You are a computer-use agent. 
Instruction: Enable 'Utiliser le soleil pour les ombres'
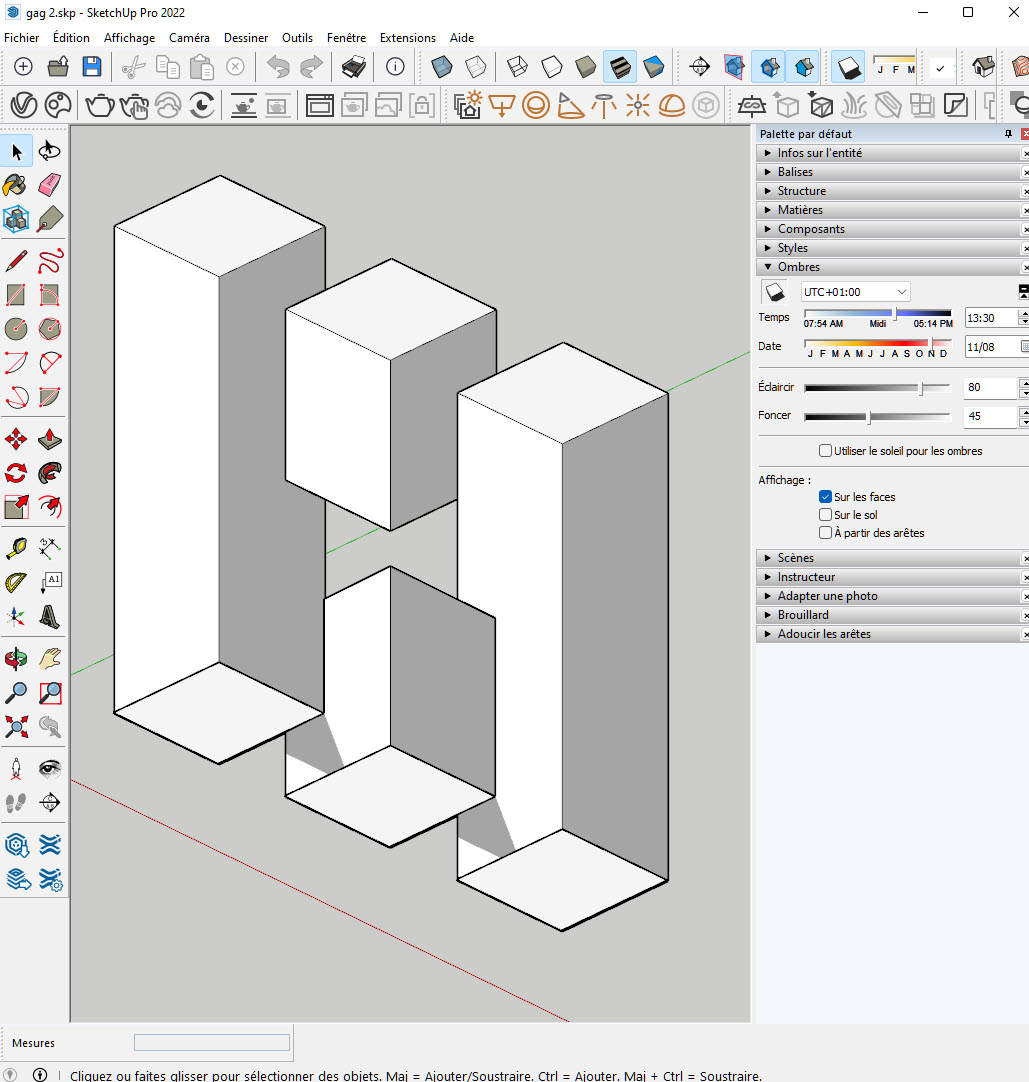point(825,451)
